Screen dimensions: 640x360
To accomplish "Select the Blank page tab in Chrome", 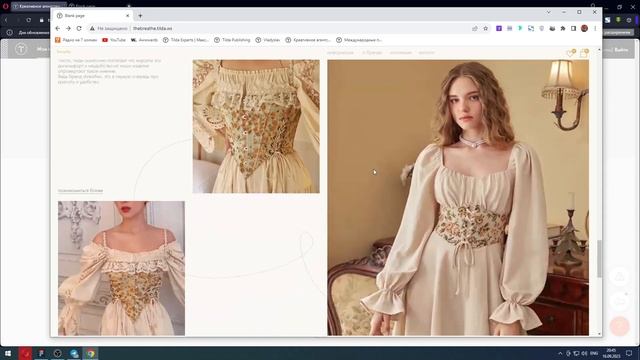I will coord(93,16).
